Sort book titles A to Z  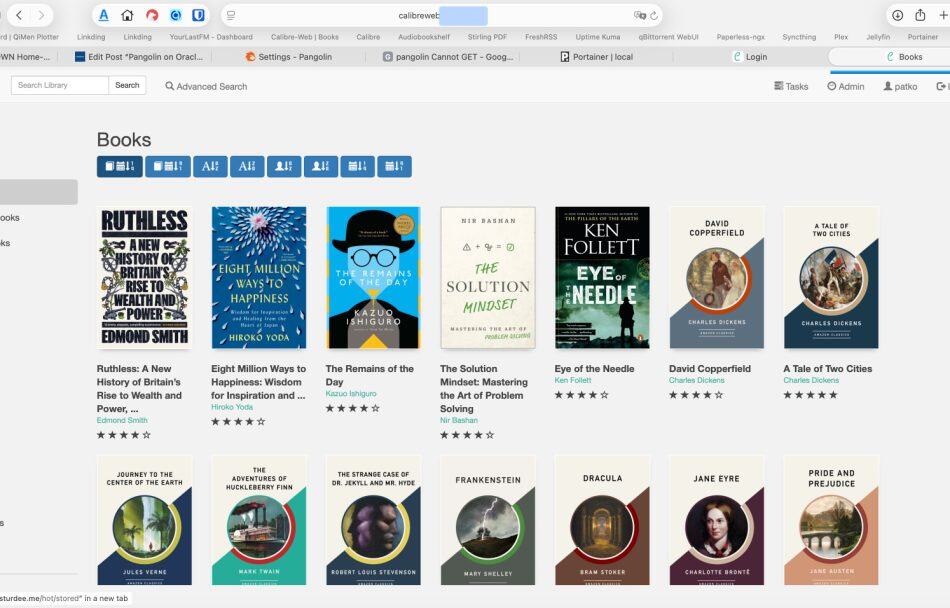(x=209, y=166)
